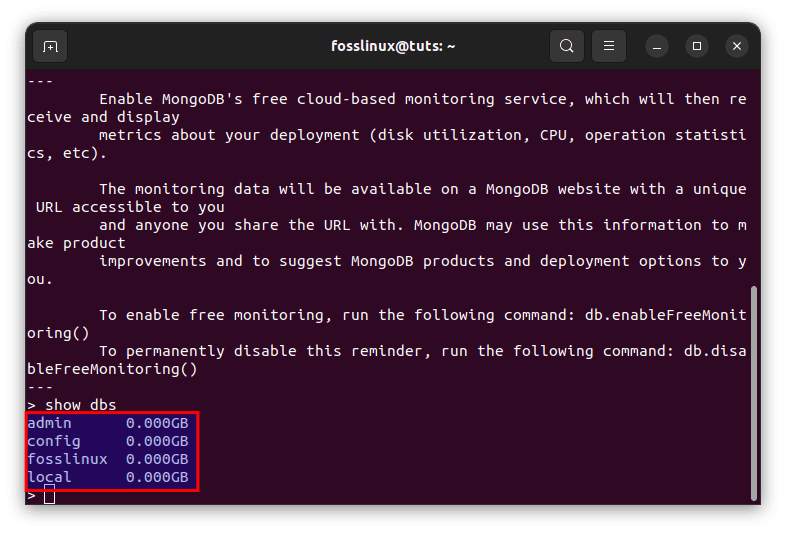Click the vertical scrollbar handle
Viewport: 786px width, 533px height.
(x=753, y=393)
